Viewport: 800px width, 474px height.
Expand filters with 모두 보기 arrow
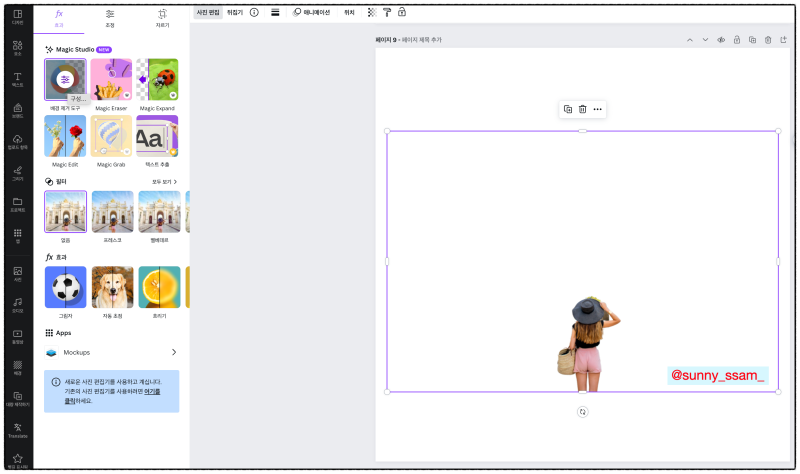(x=164, y=182)
